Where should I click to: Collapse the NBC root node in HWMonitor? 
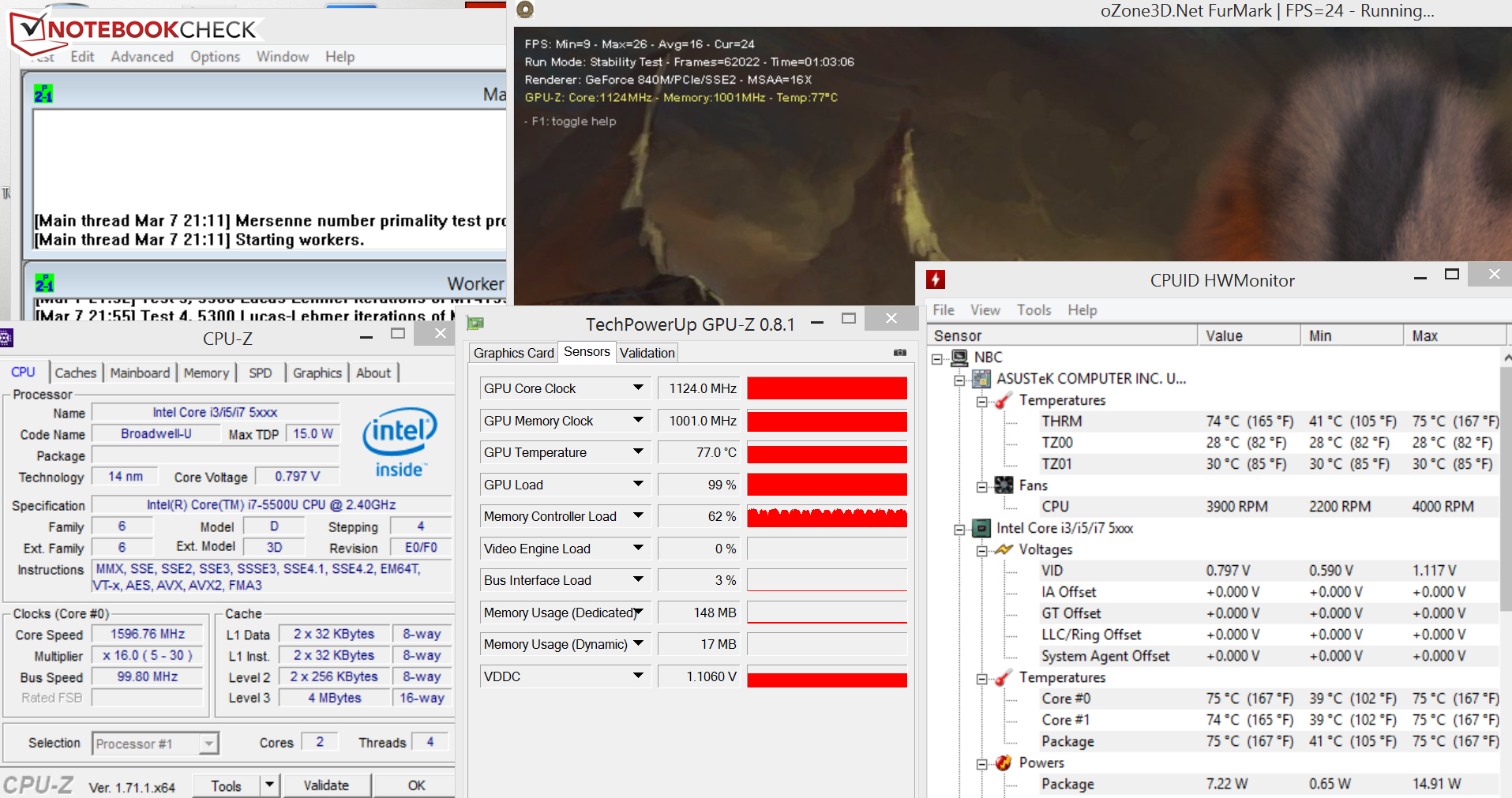(937, 358)
